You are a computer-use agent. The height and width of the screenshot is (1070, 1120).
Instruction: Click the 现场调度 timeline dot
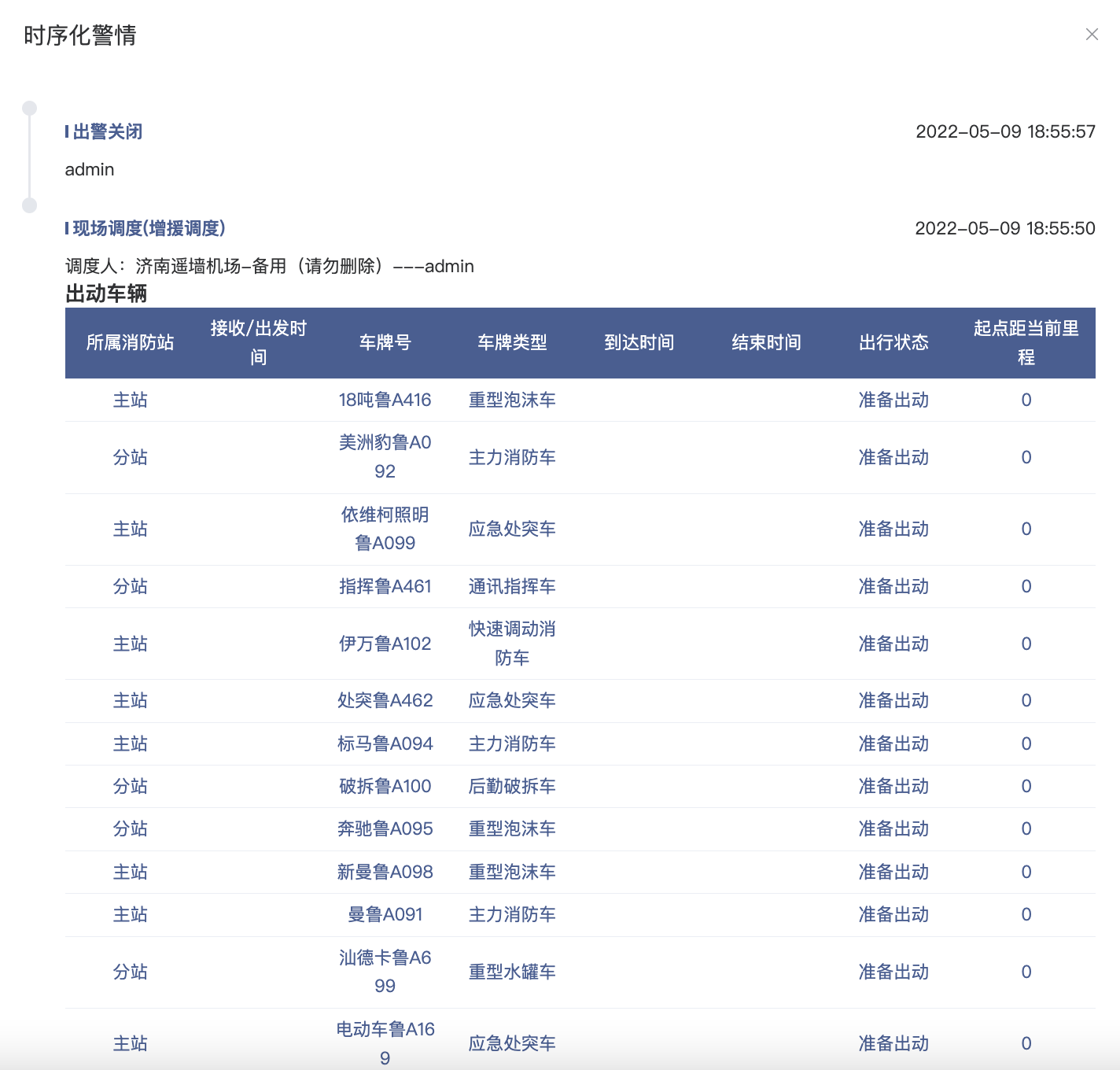point(30,205)
